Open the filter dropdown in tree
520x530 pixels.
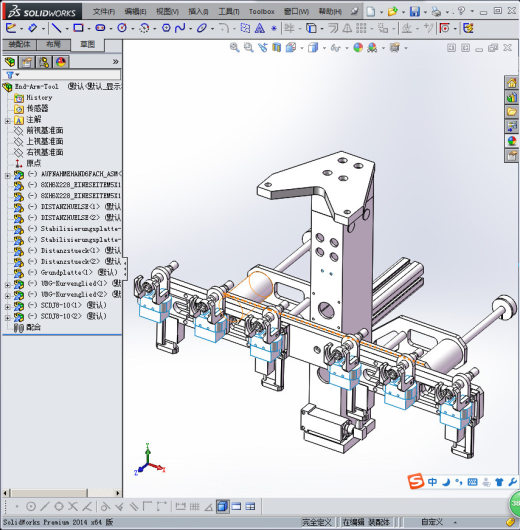(18, 75)
